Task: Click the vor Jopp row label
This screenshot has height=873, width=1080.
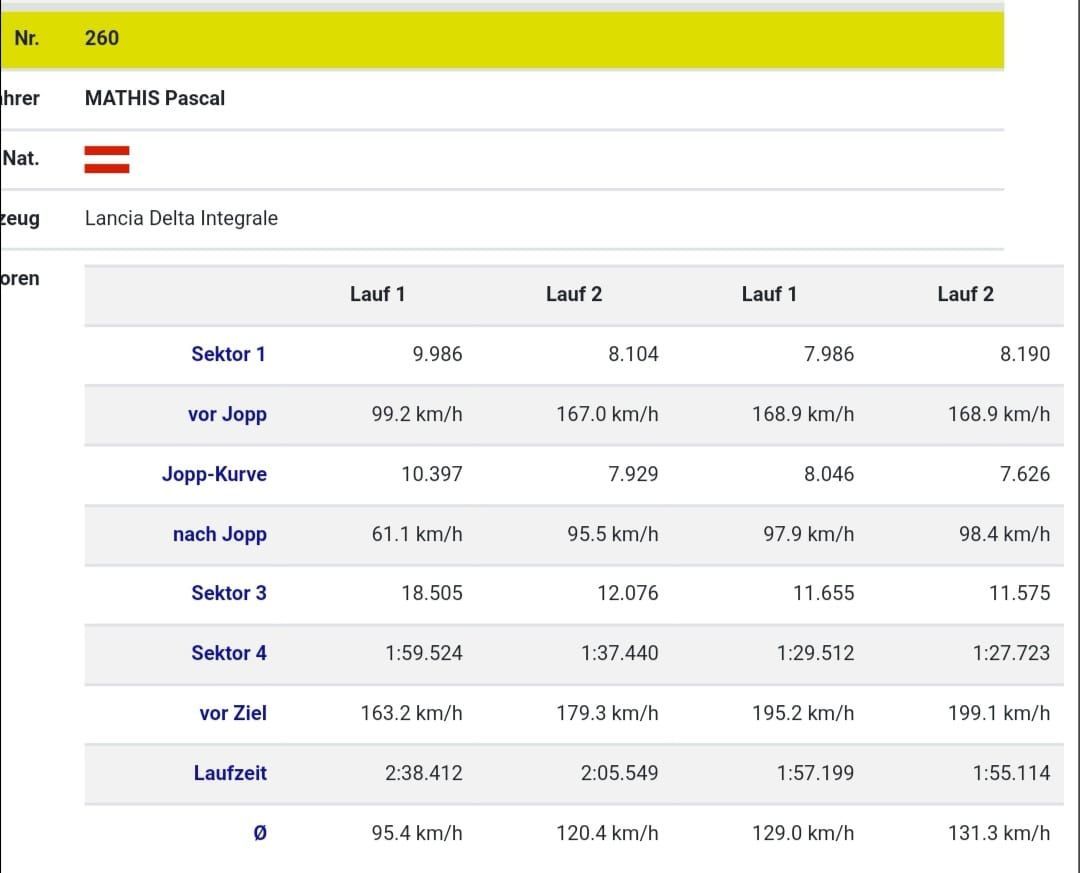Action: 227,414
